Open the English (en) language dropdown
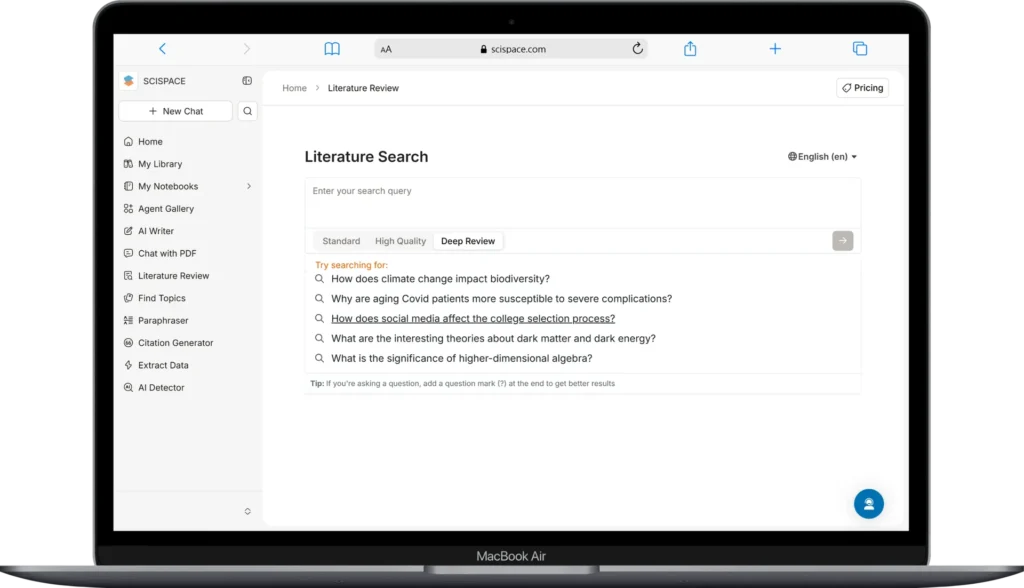The image size is (1024, 588). pos(822,156)
